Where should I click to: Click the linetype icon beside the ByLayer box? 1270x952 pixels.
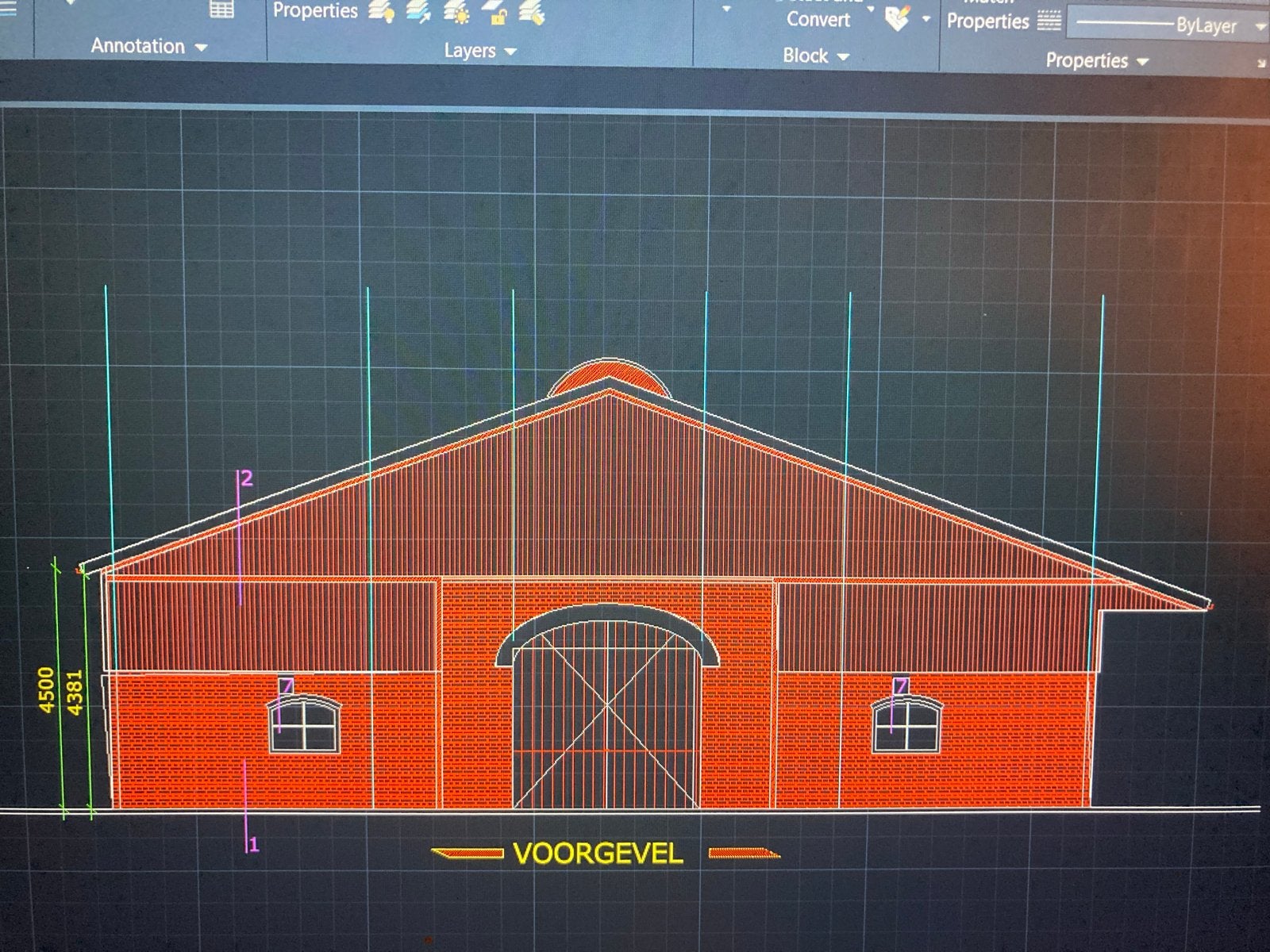click(1049, 22)
